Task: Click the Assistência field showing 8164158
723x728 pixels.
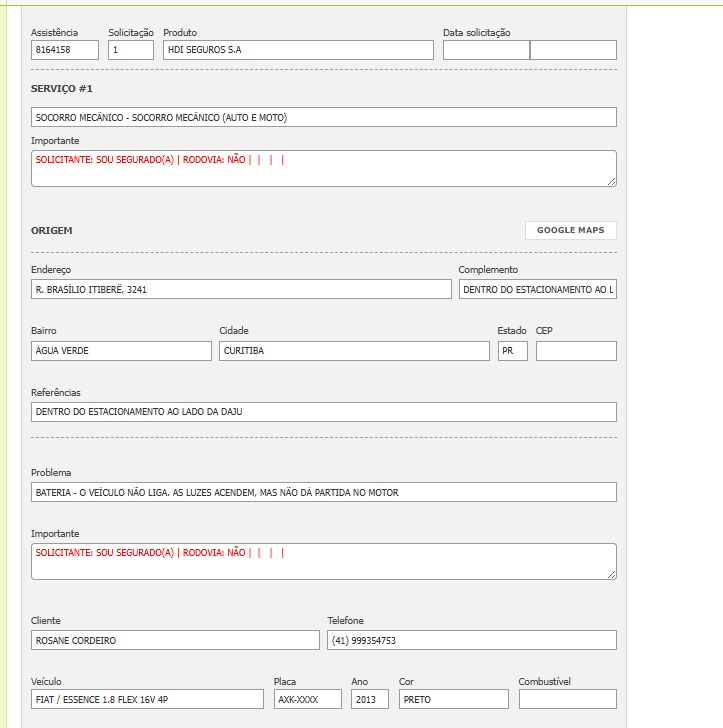Action: click(x=65, y=50)
